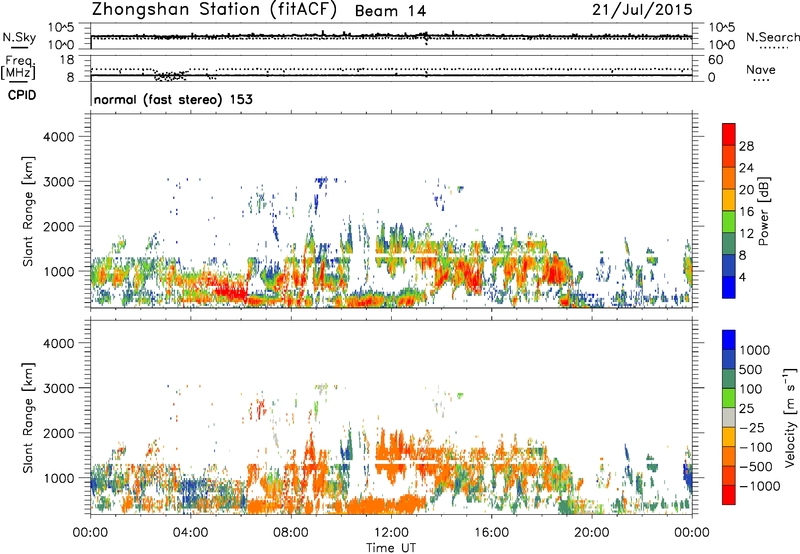Click the '2000' tick of the velocity panel
The height and width of the screenshot is (554, 800).
[x=58, y=433]
